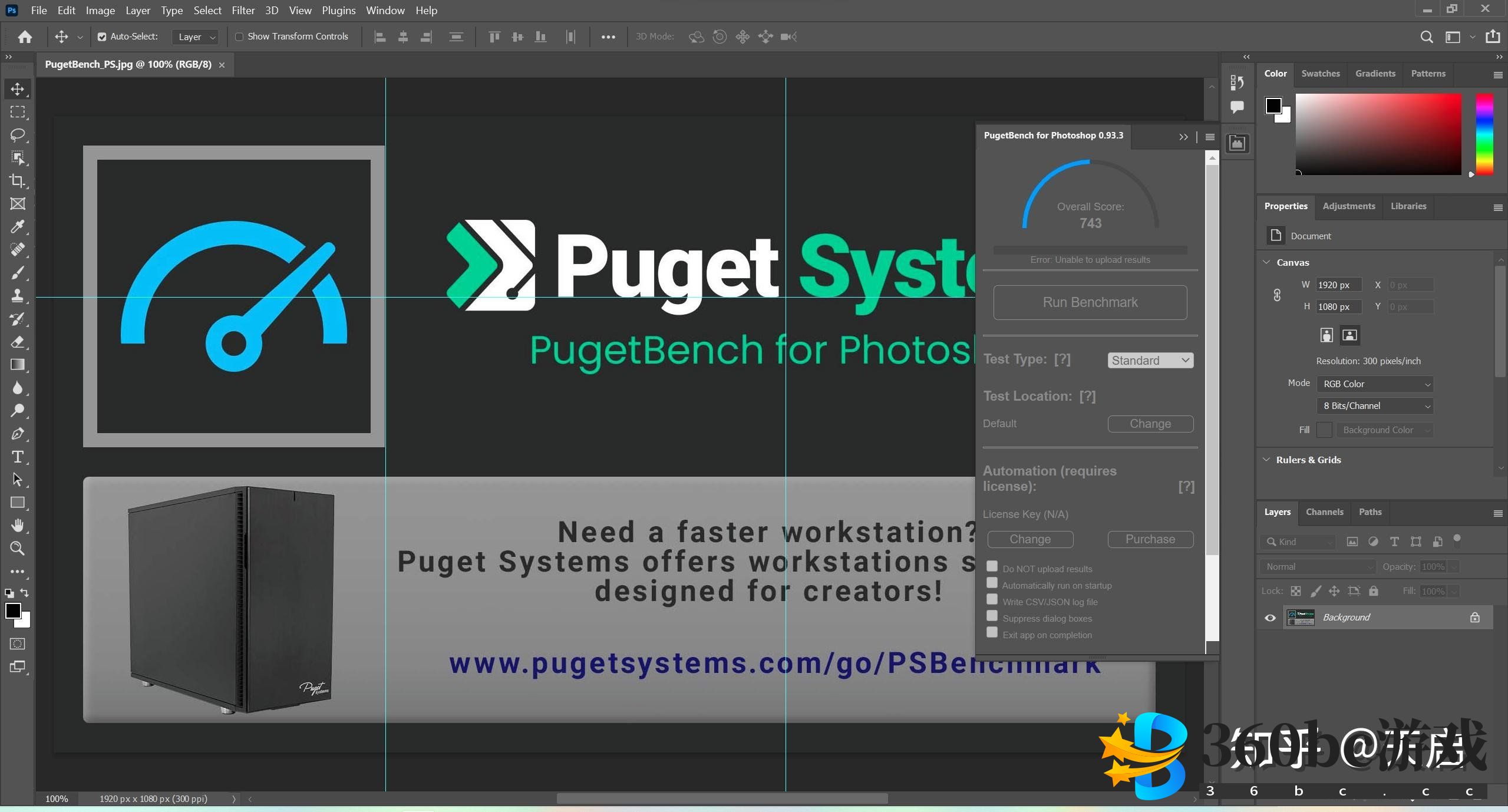Enable Show Transform Controls checkbox
Image resolution: width=1508 pixels, height=812 pixels.
tap(239, 37)
